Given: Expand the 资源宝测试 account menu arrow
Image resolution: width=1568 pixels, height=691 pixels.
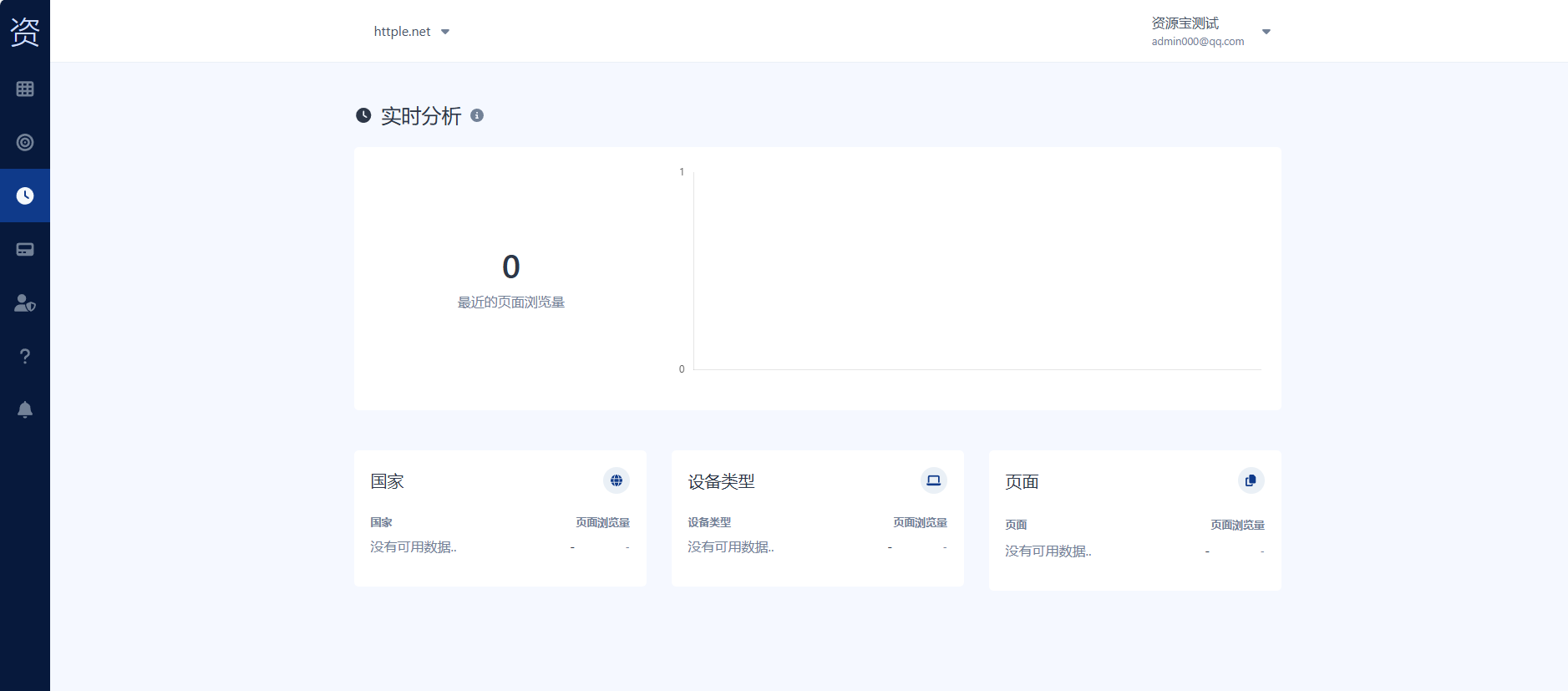Looking at the screenshot, I should coord(1266,32).
